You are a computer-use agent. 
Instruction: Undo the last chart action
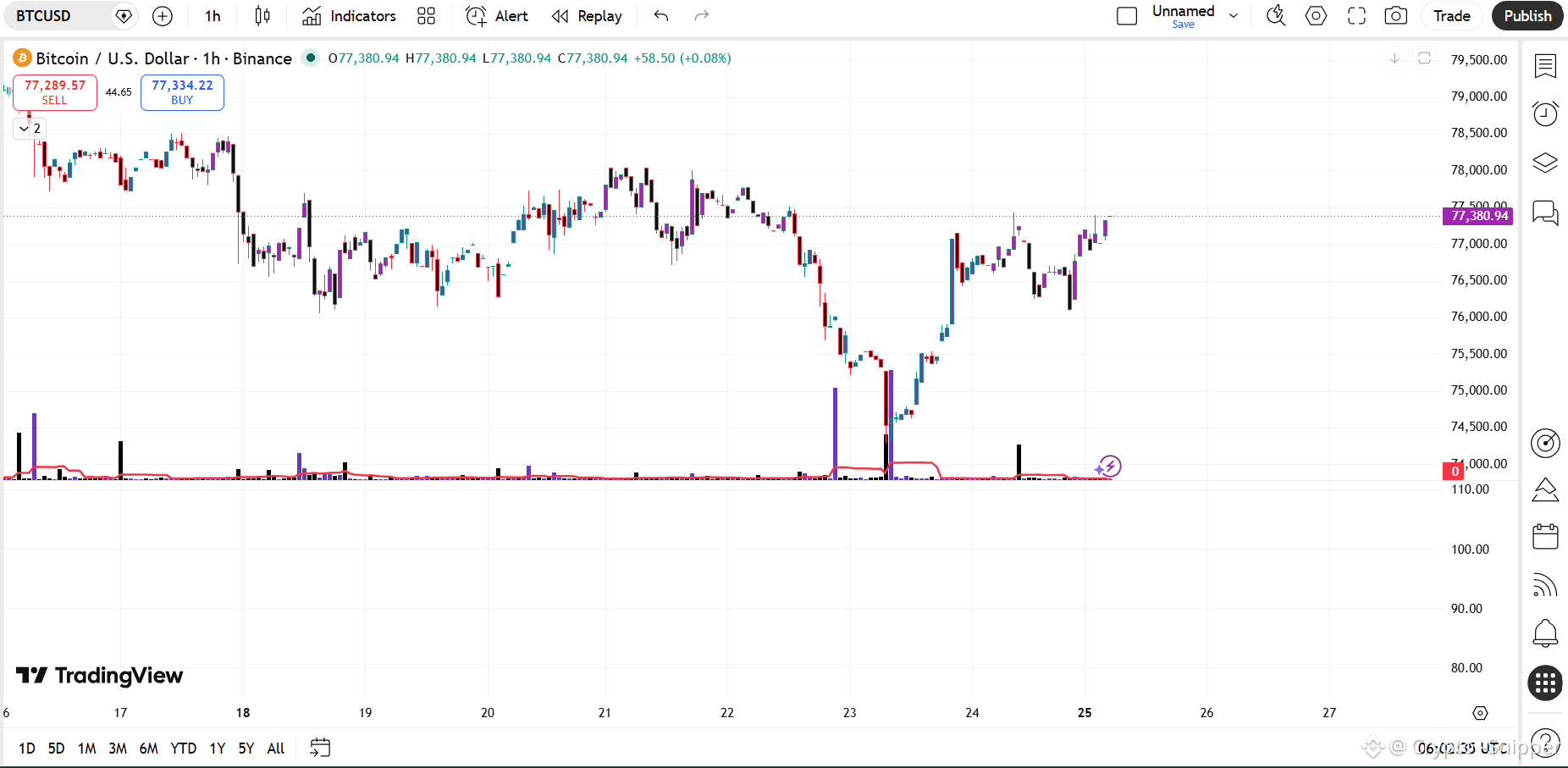(661, 16)
